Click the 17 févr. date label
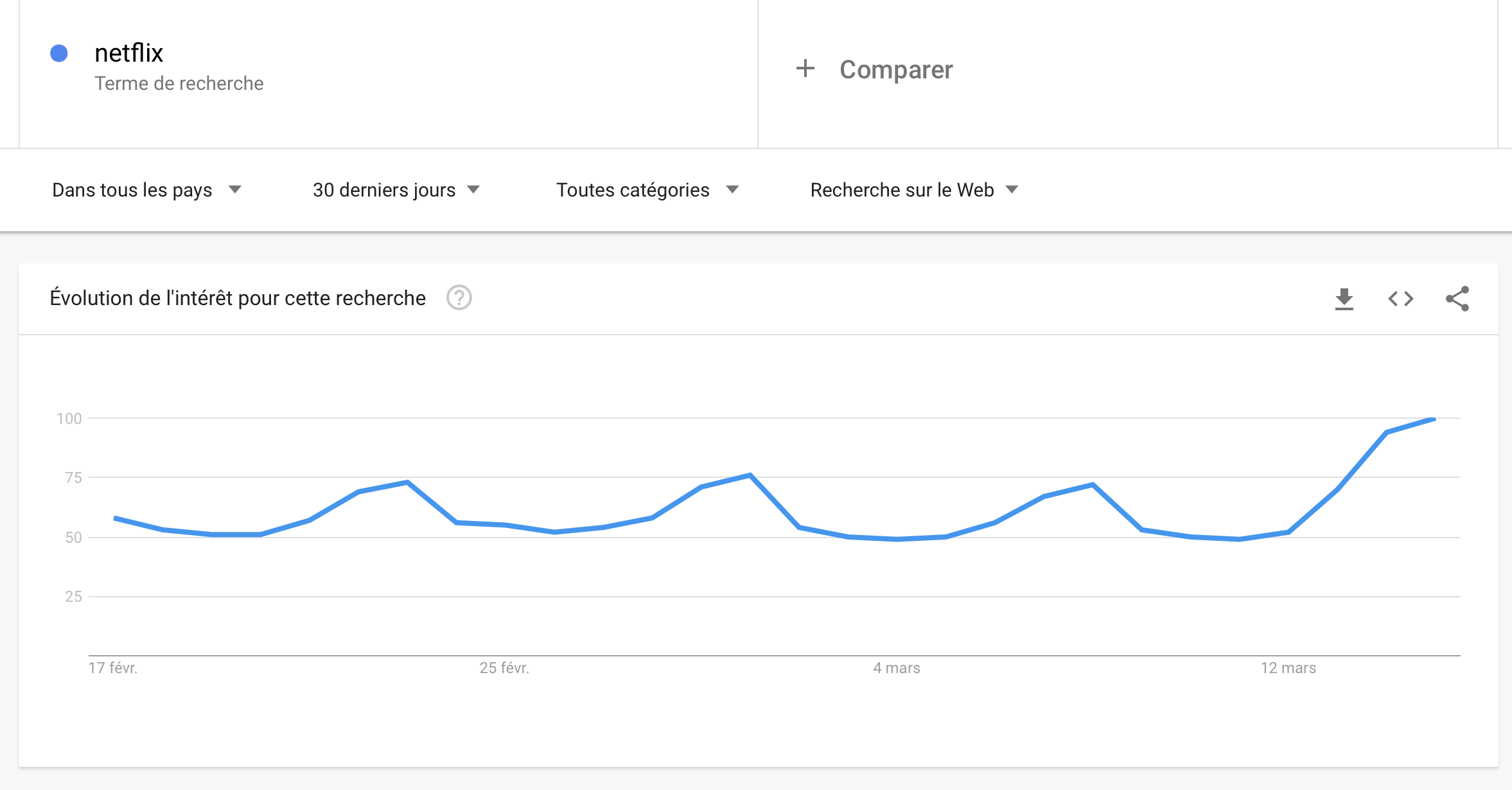Viewport: 1512px width, 790px height. [113, 668]
